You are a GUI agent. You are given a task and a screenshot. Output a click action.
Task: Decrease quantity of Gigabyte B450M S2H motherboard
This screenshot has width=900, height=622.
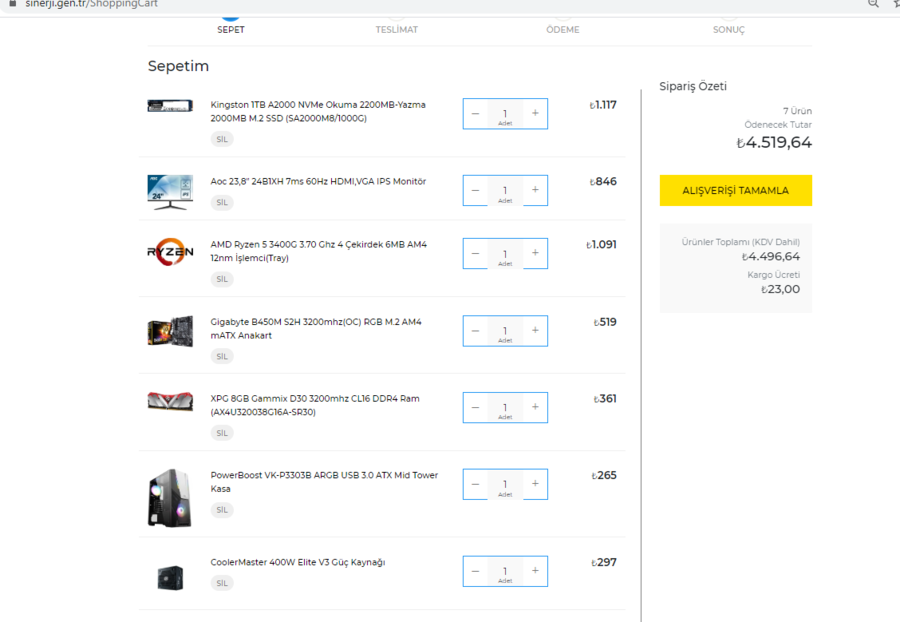[x=475, y=331]
